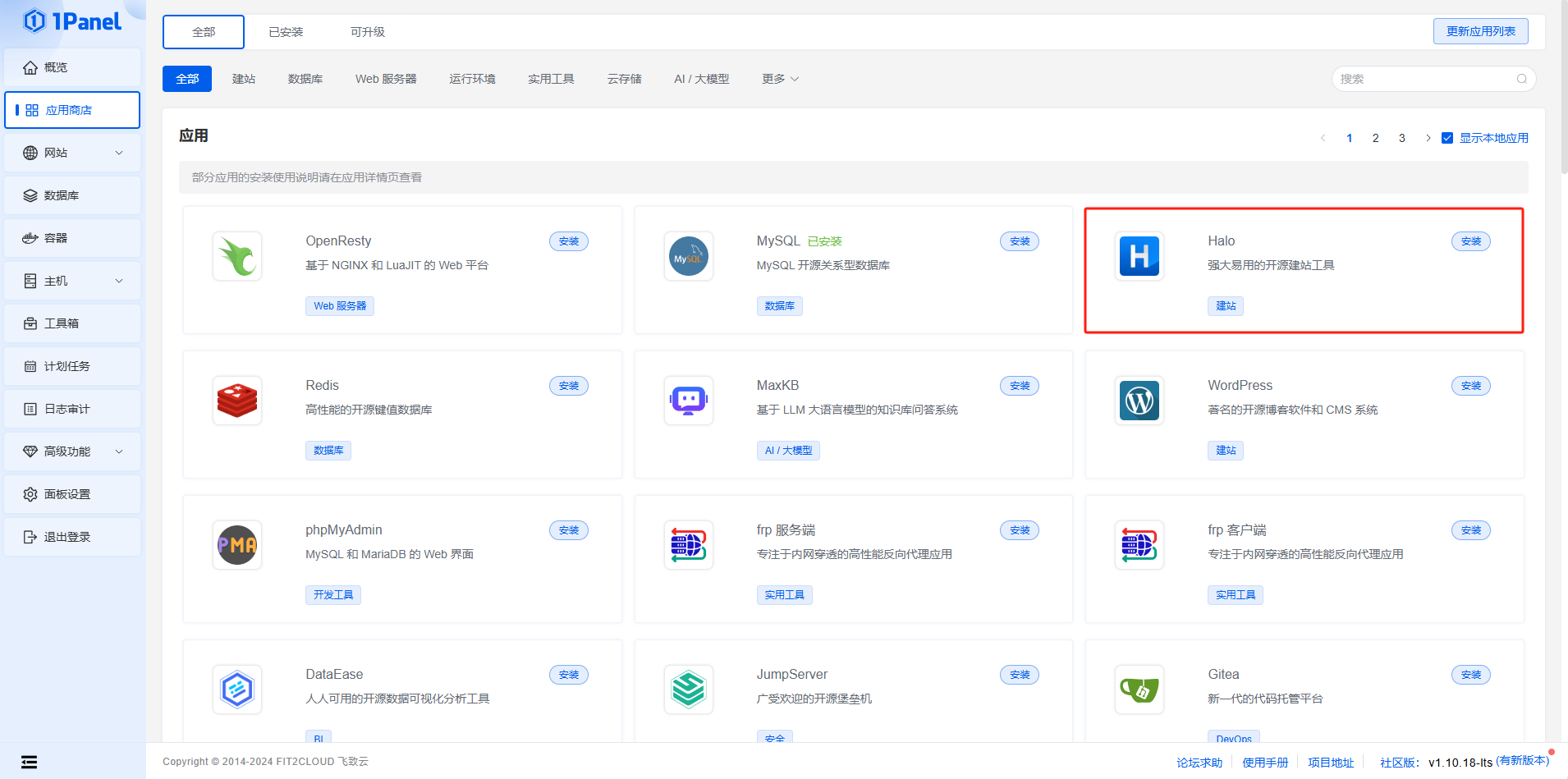This screenshot has height=779, width=1568.
Task: Open the OpenResty app icon
Action: coord(237,256)
